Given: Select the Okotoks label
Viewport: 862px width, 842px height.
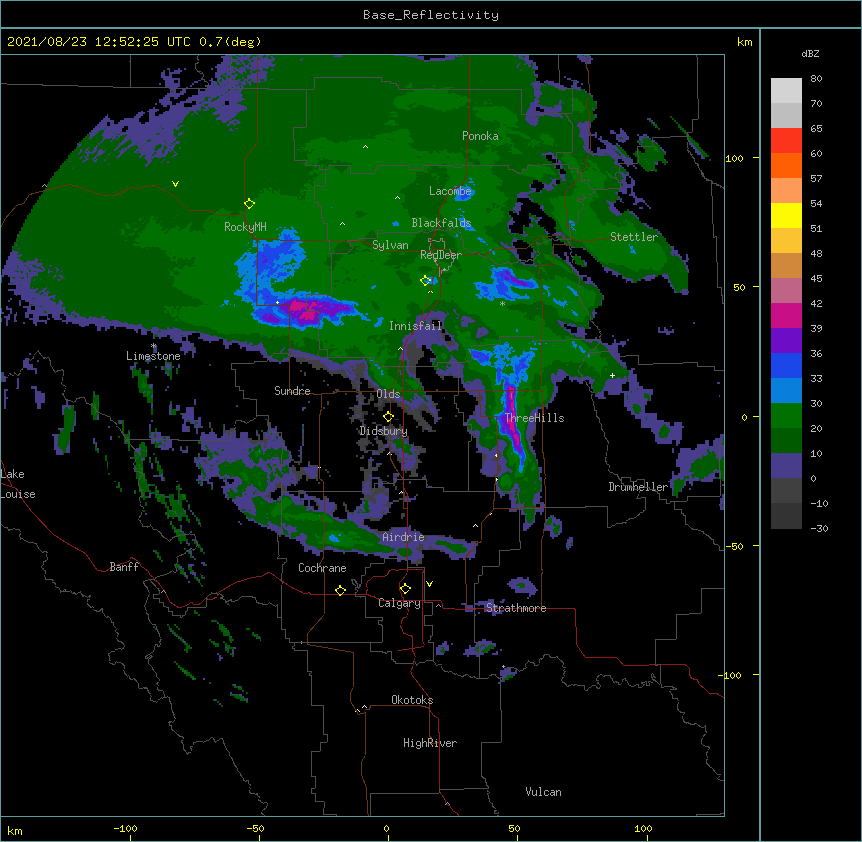Looking at the screenshot, I should (412, 700).
